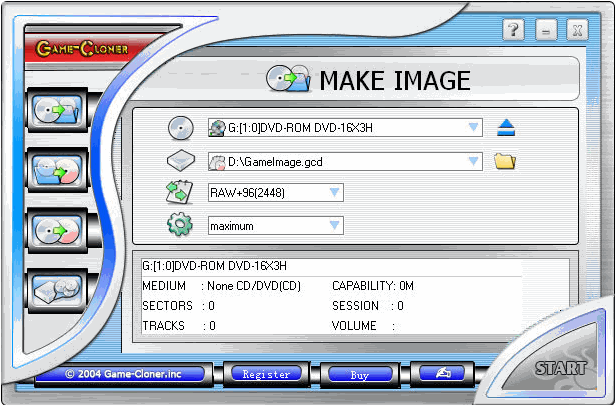
Task: Click the pen signature button on bottom bar
Action: click(442, 373)
